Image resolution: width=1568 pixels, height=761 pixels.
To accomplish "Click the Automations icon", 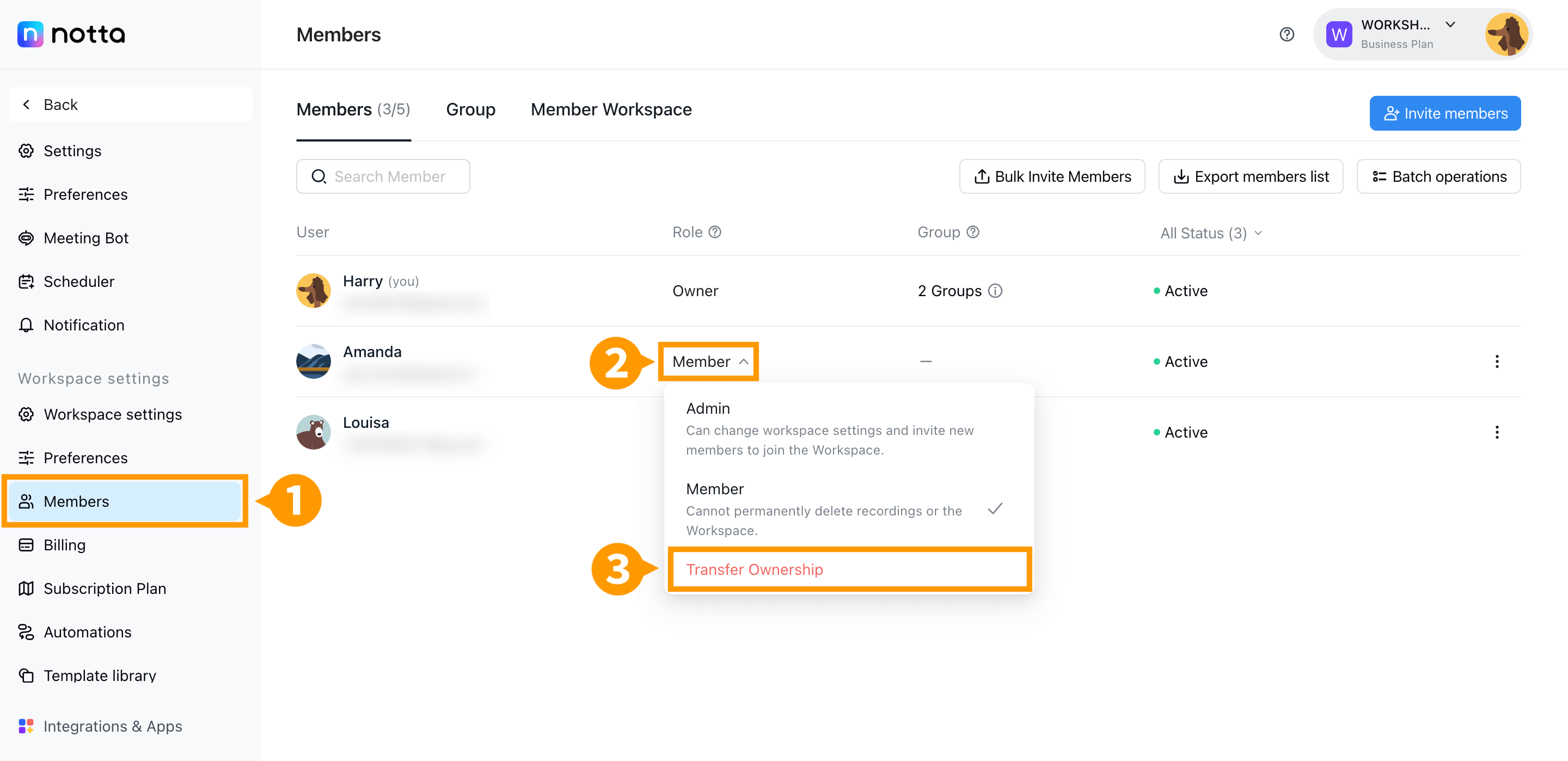I will (26, 632).
